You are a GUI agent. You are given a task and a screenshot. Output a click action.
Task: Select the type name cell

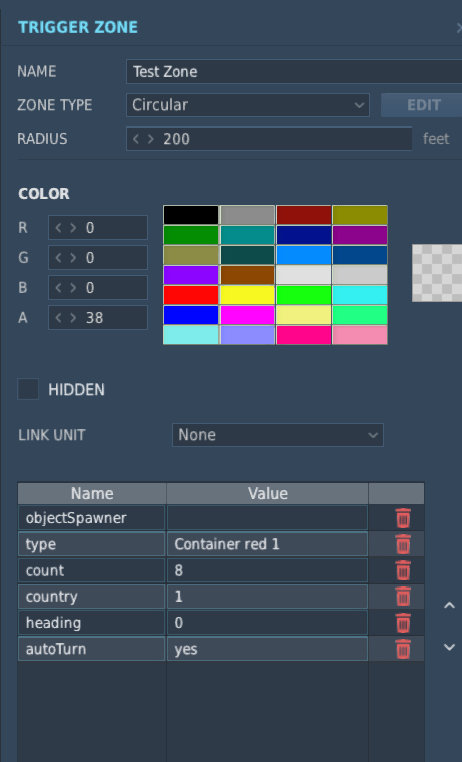tap(92, 544)
